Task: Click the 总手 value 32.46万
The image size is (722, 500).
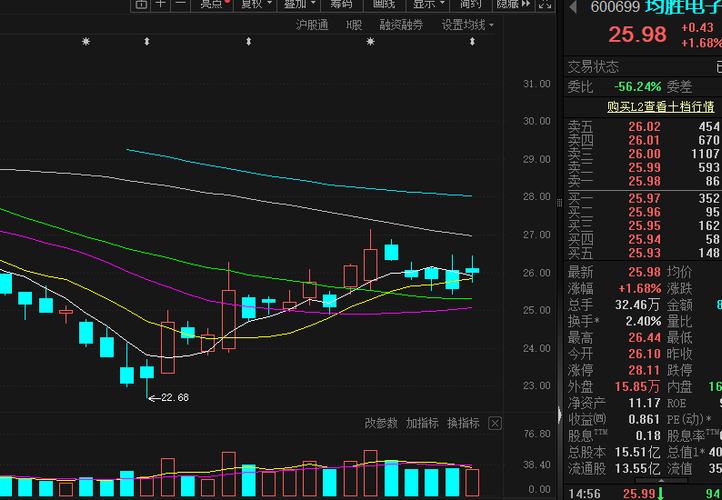Action: [637, 305]
